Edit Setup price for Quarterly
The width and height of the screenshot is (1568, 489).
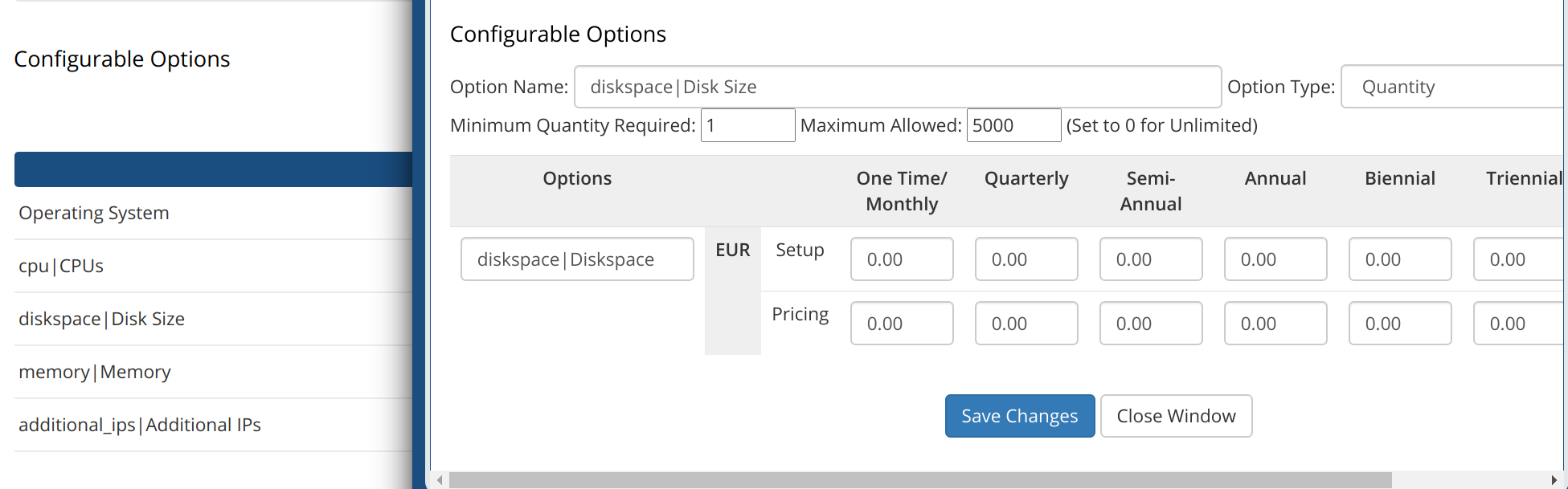click(x=1026, y=259)
